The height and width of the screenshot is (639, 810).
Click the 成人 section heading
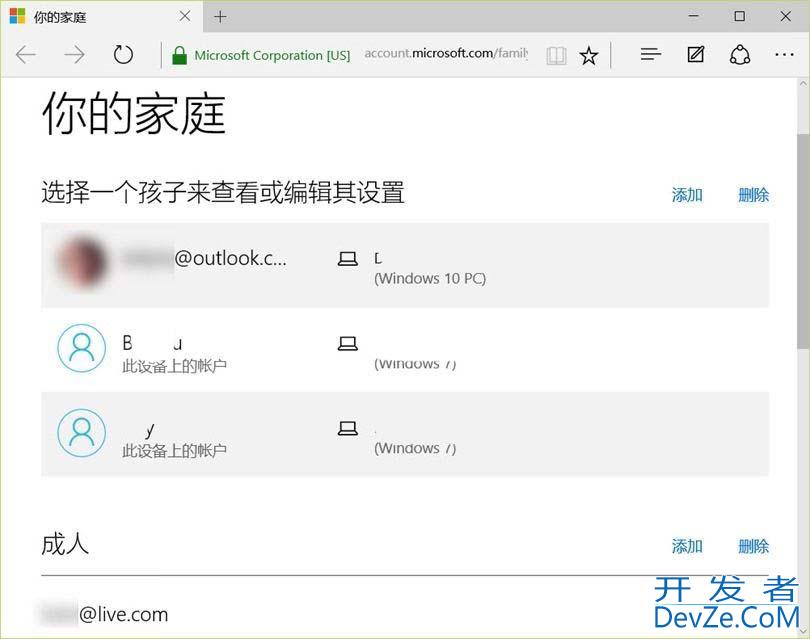point(65,545)
